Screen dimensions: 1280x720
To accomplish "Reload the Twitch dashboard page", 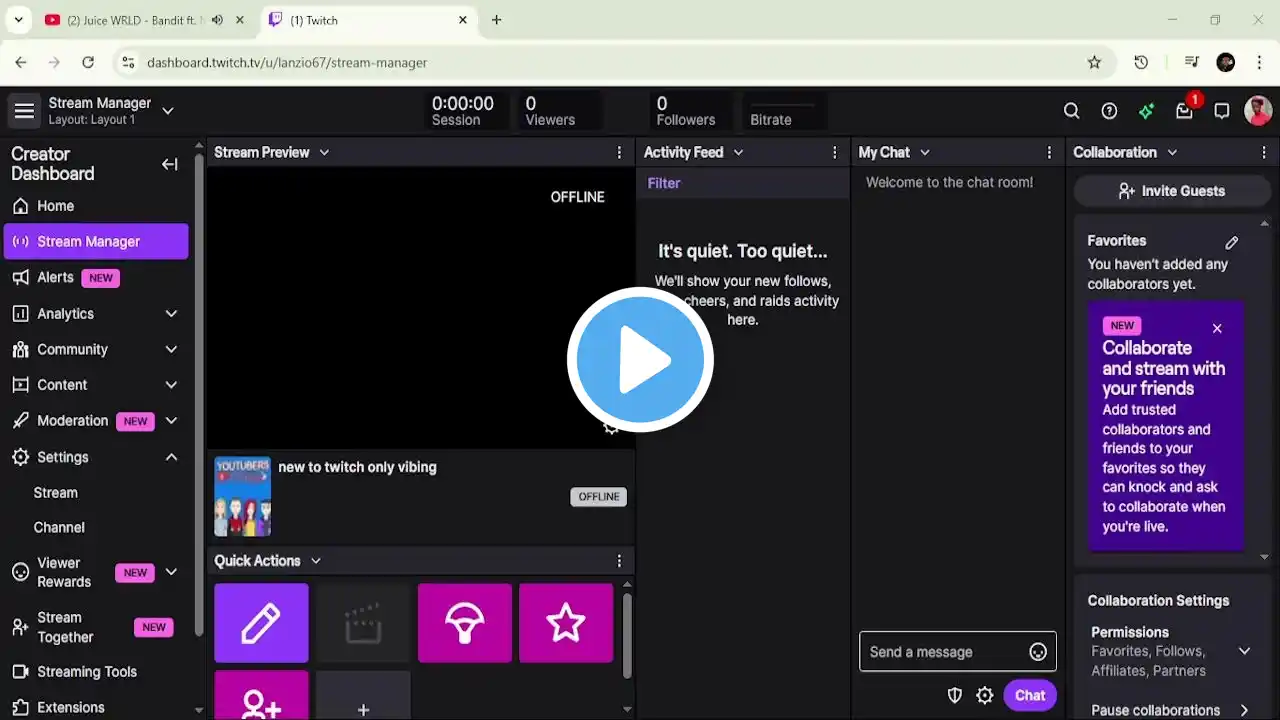I will point(88,62).
